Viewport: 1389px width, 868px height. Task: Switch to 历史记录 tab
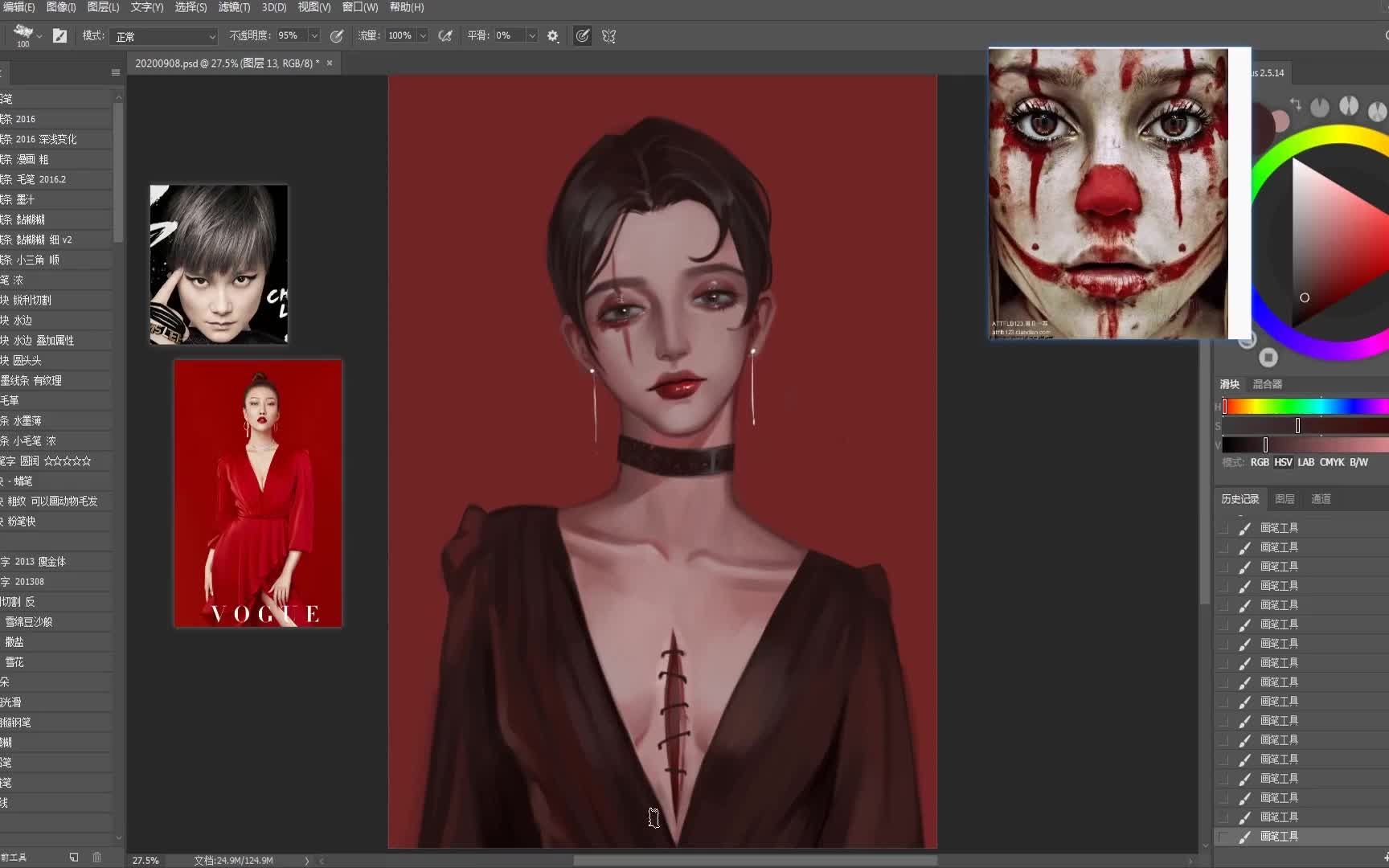1239,499
